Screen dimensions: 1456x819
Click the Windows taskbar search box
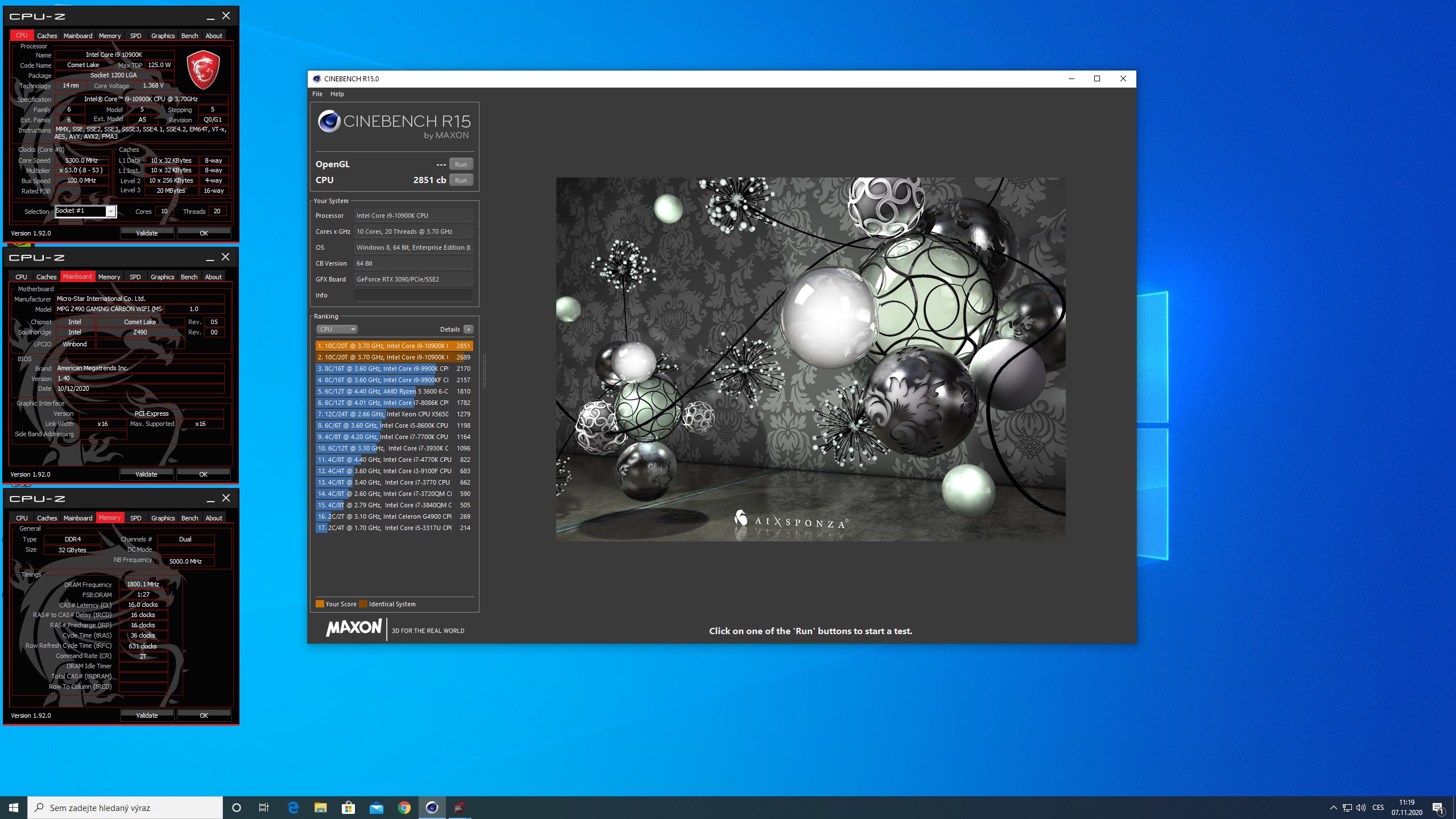tap(125, 808)
